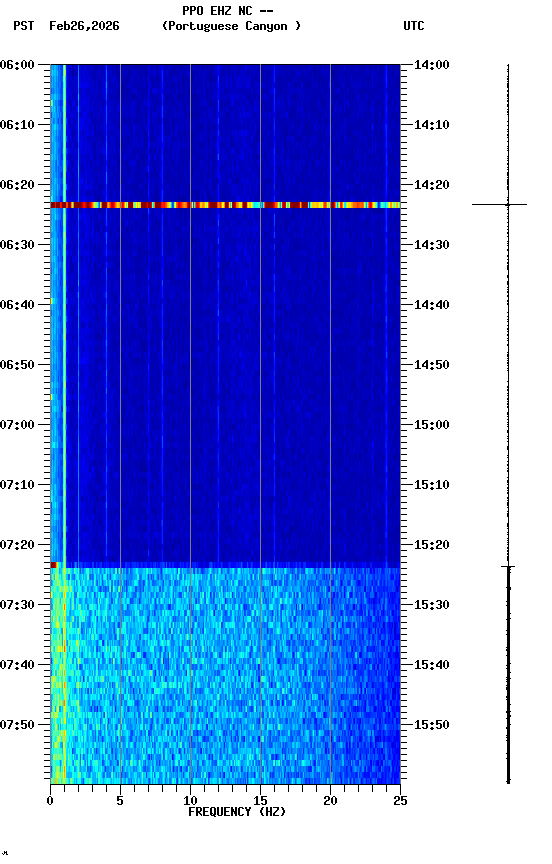552x864 pixels.
Task: Click the 06:20 PST time label
Action: [17, 185]
